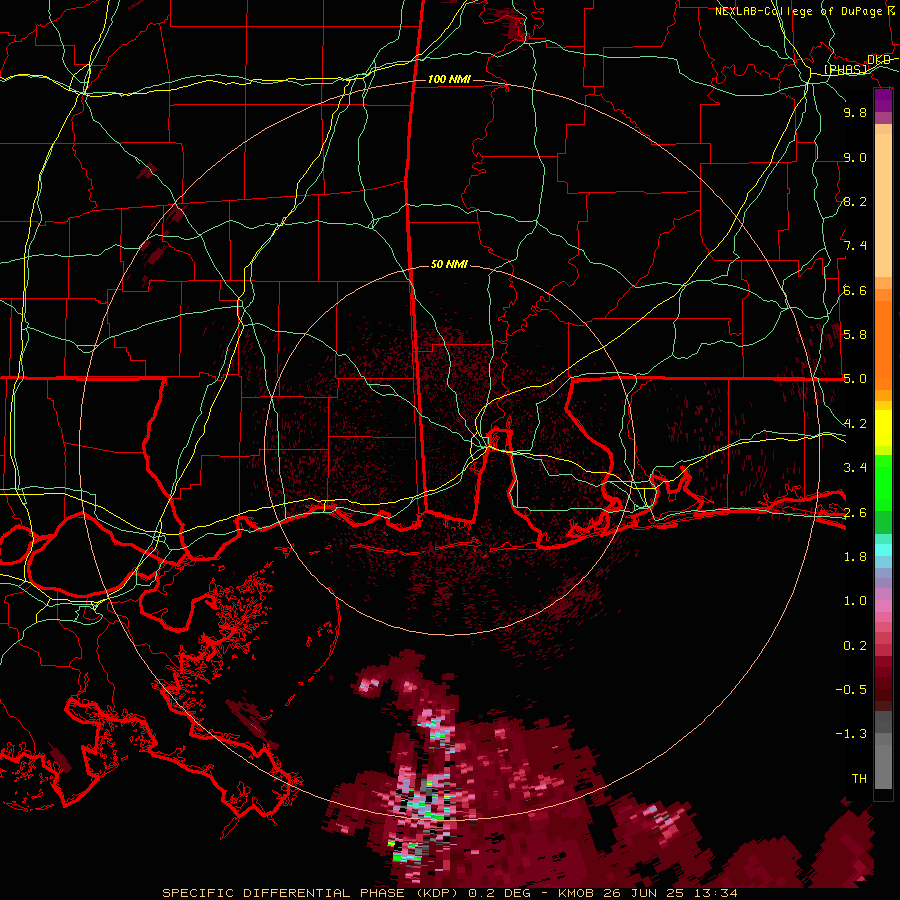Click the -0.5 scale value

pyautogui.click(x=851, y=690)
